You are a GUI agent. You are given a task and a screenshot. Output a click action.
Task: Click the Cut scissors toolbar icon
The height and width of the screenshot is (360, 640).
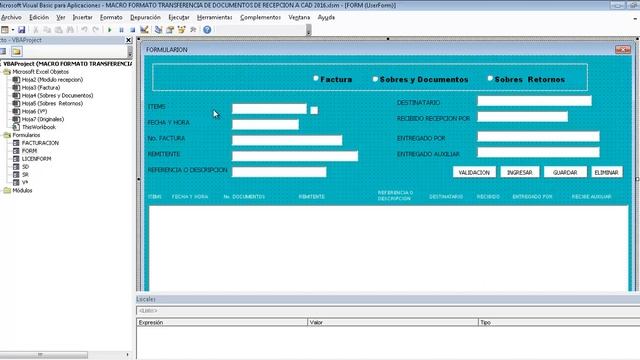coord(36,30)
